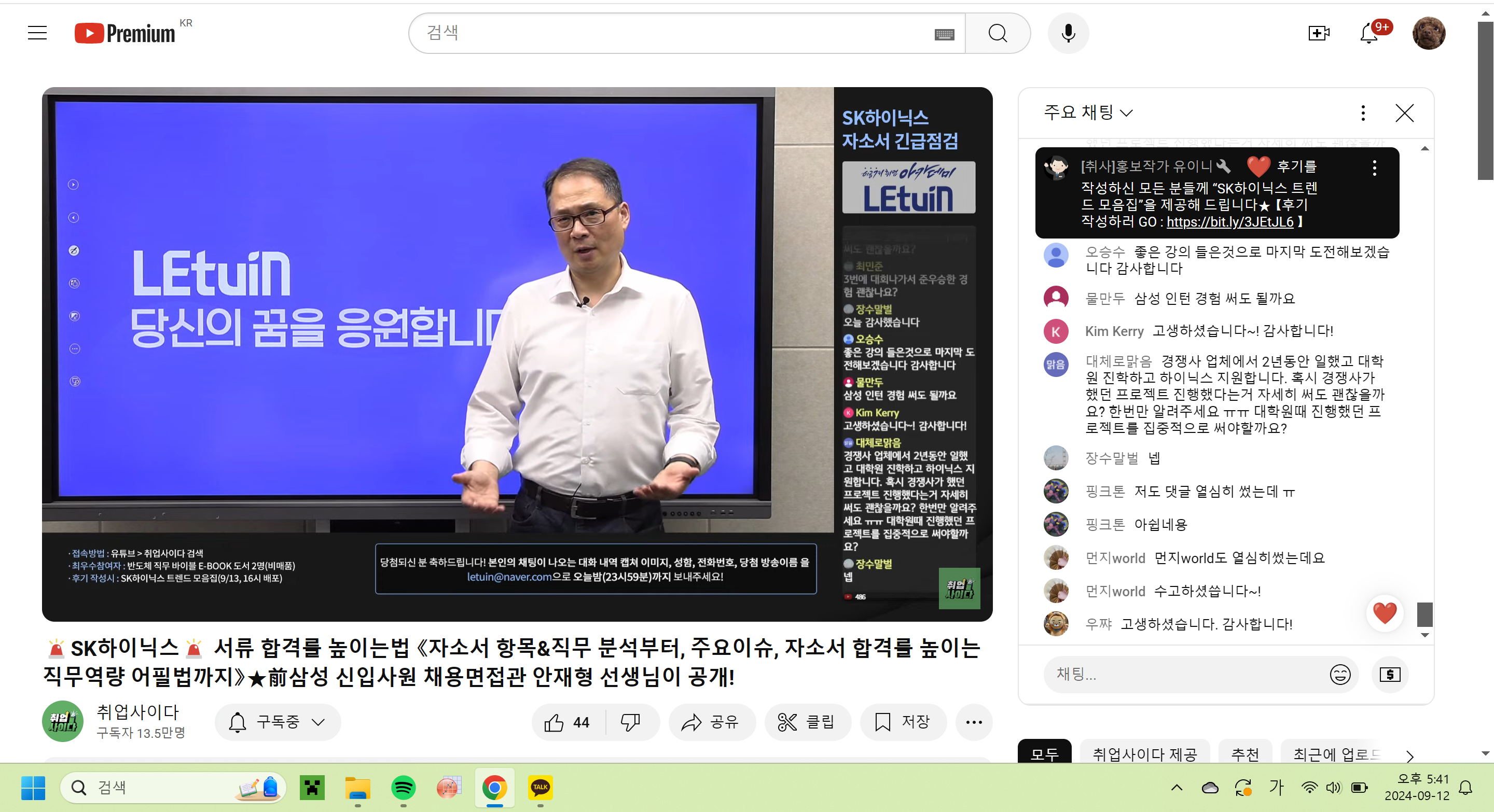Open Minecraft from the taskbar
Screen dimensions: 1494x812
312,788
